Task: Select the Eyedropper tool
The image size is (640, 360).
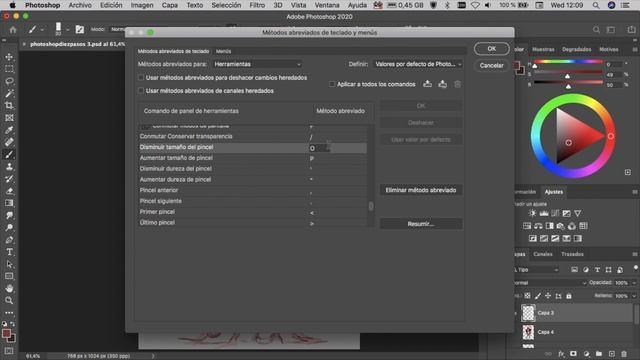Action: coord(9,130)
